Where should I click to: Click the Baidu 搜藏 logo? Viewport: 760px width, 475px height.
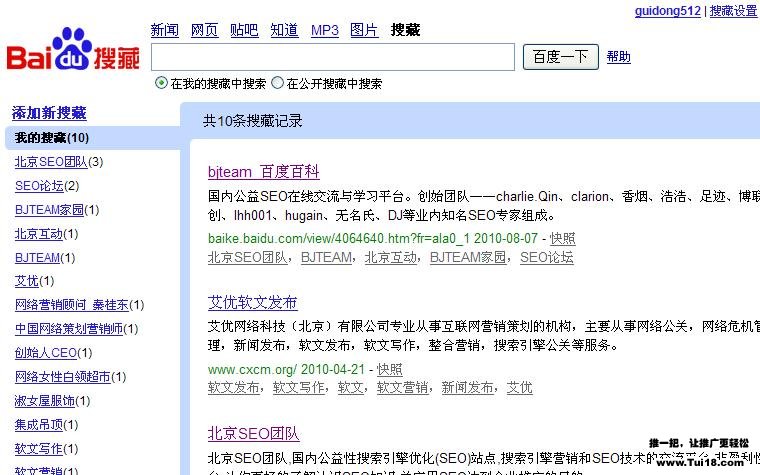(73, 50)
